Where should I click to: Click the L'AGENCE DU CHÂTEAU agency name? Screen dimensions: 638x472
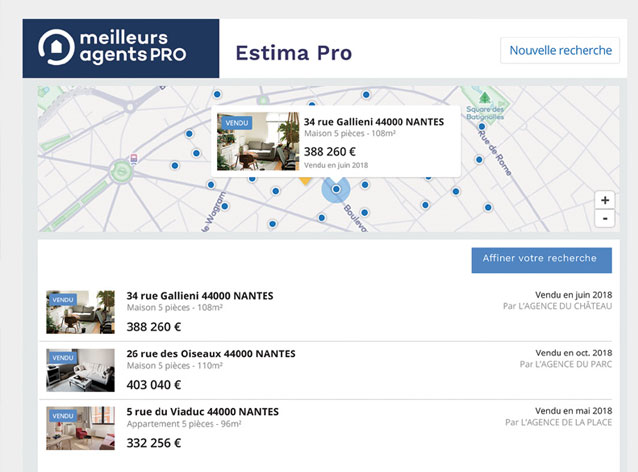pyautogui.click(x=571, y=306)
